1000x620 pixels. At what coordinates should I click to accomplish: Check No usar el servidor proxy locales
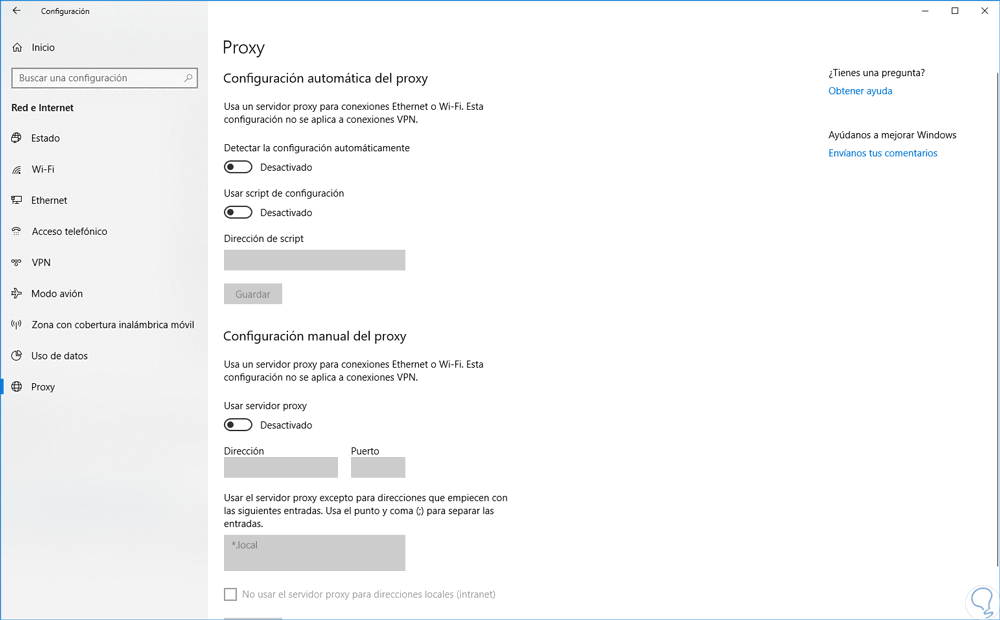point(230,594)
